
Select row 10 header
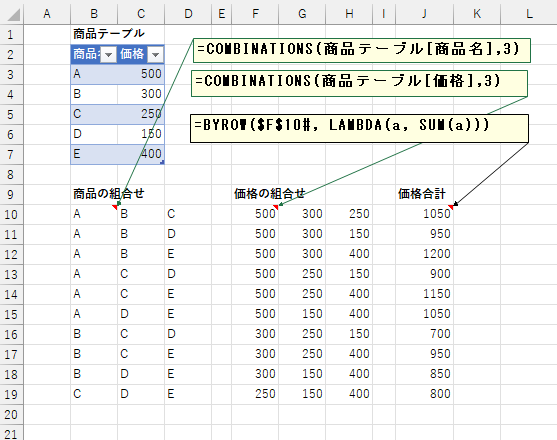click(x=11, y=214)
